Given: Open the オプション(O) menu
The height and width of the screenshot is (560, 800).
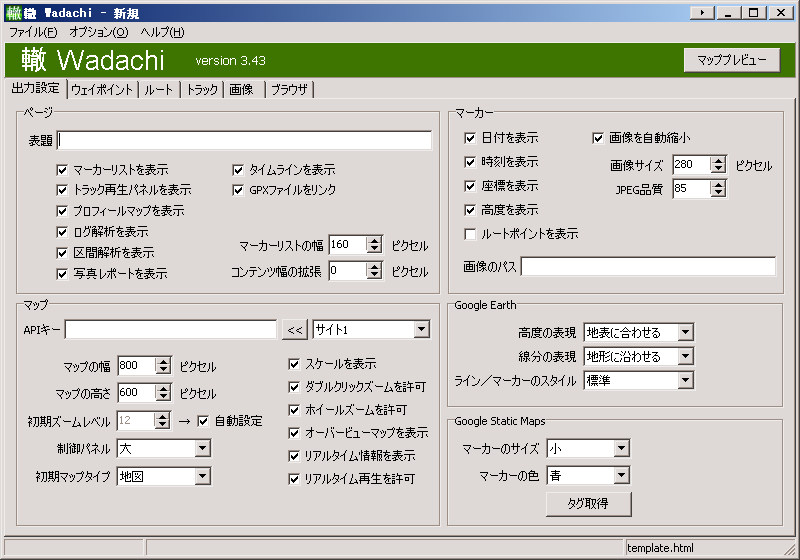Looking at the screenshot, I should click(x=99, y=32).
